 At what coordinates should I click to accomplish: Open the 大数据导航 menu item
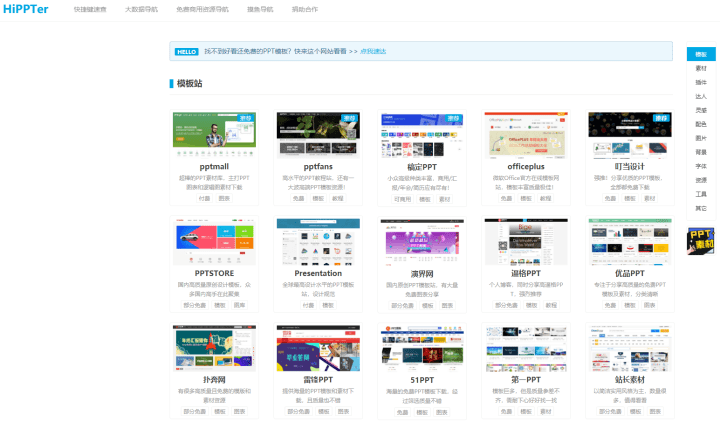[141, 9]
